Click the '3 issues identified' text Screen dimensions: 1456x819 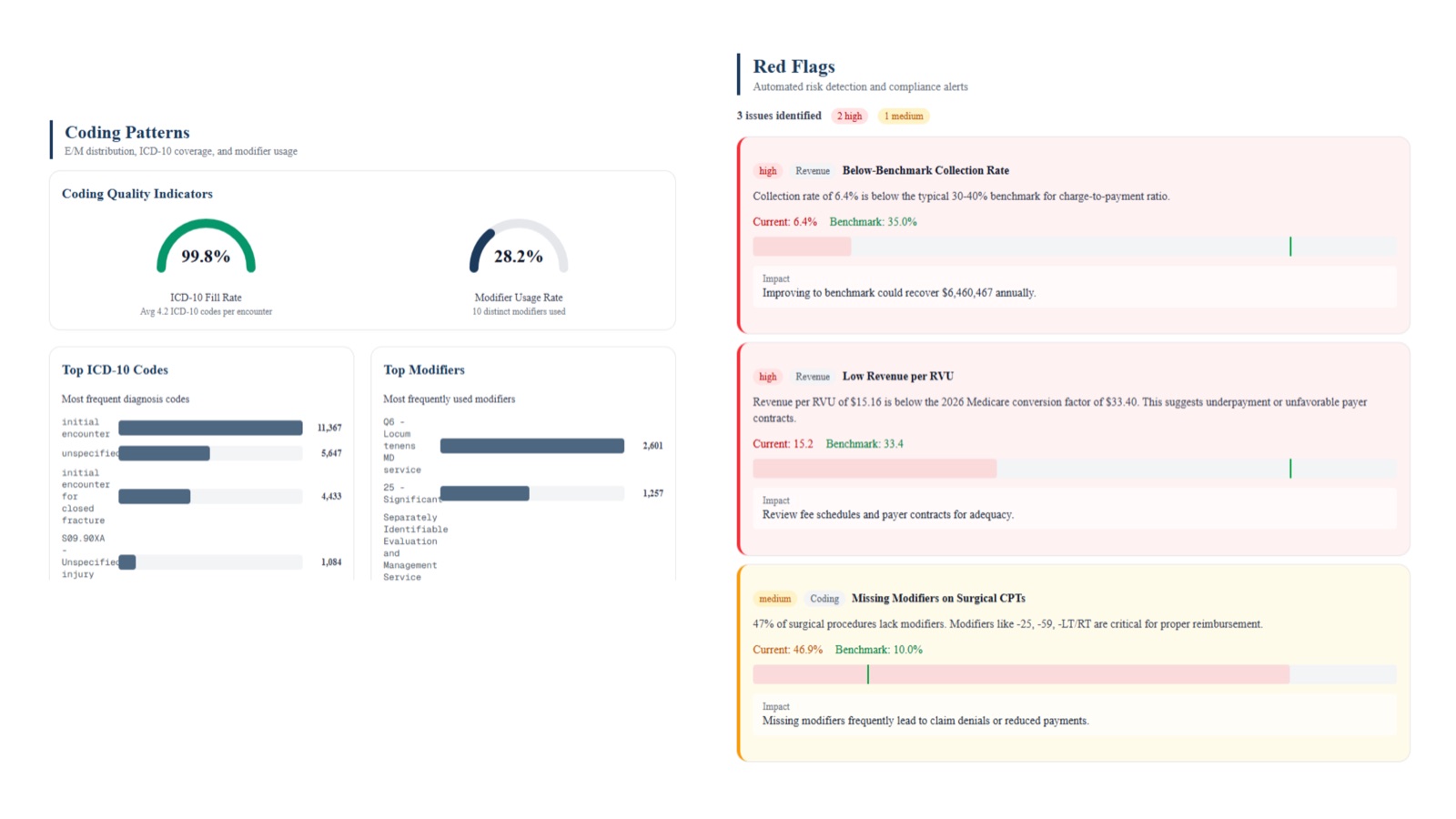(x=779, y=116)
